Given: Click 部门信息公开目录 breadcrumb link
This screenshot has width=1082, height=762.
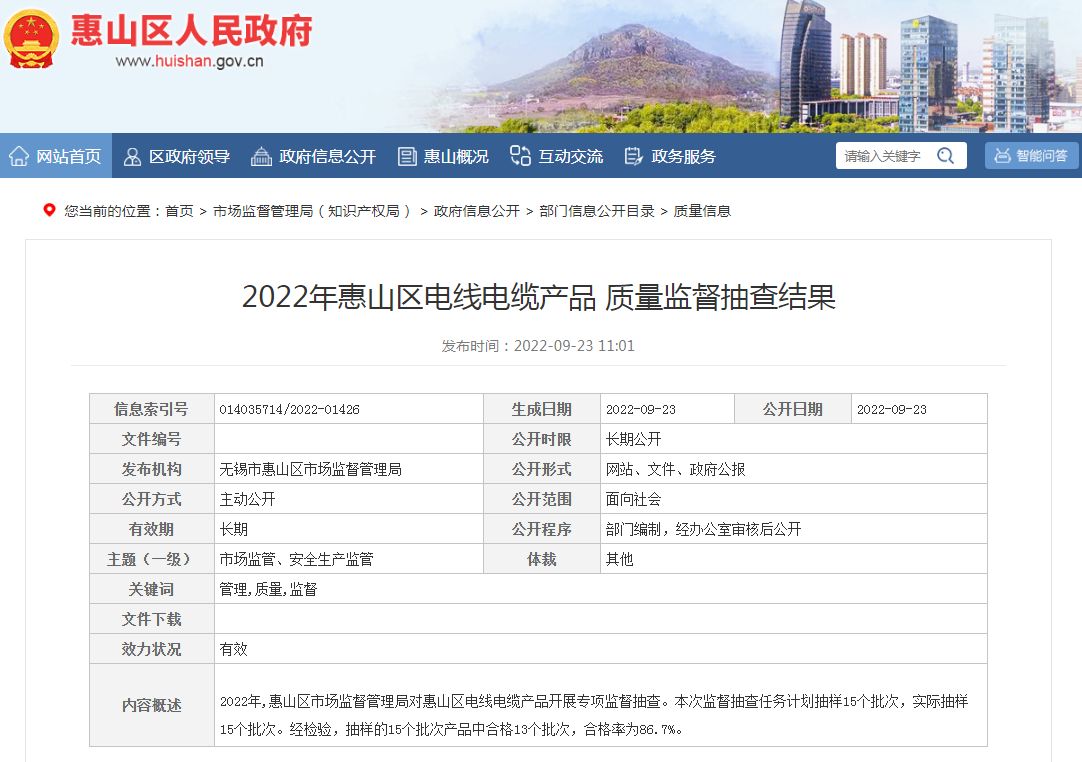Looking at the screenshot, I should pos(596,211).
